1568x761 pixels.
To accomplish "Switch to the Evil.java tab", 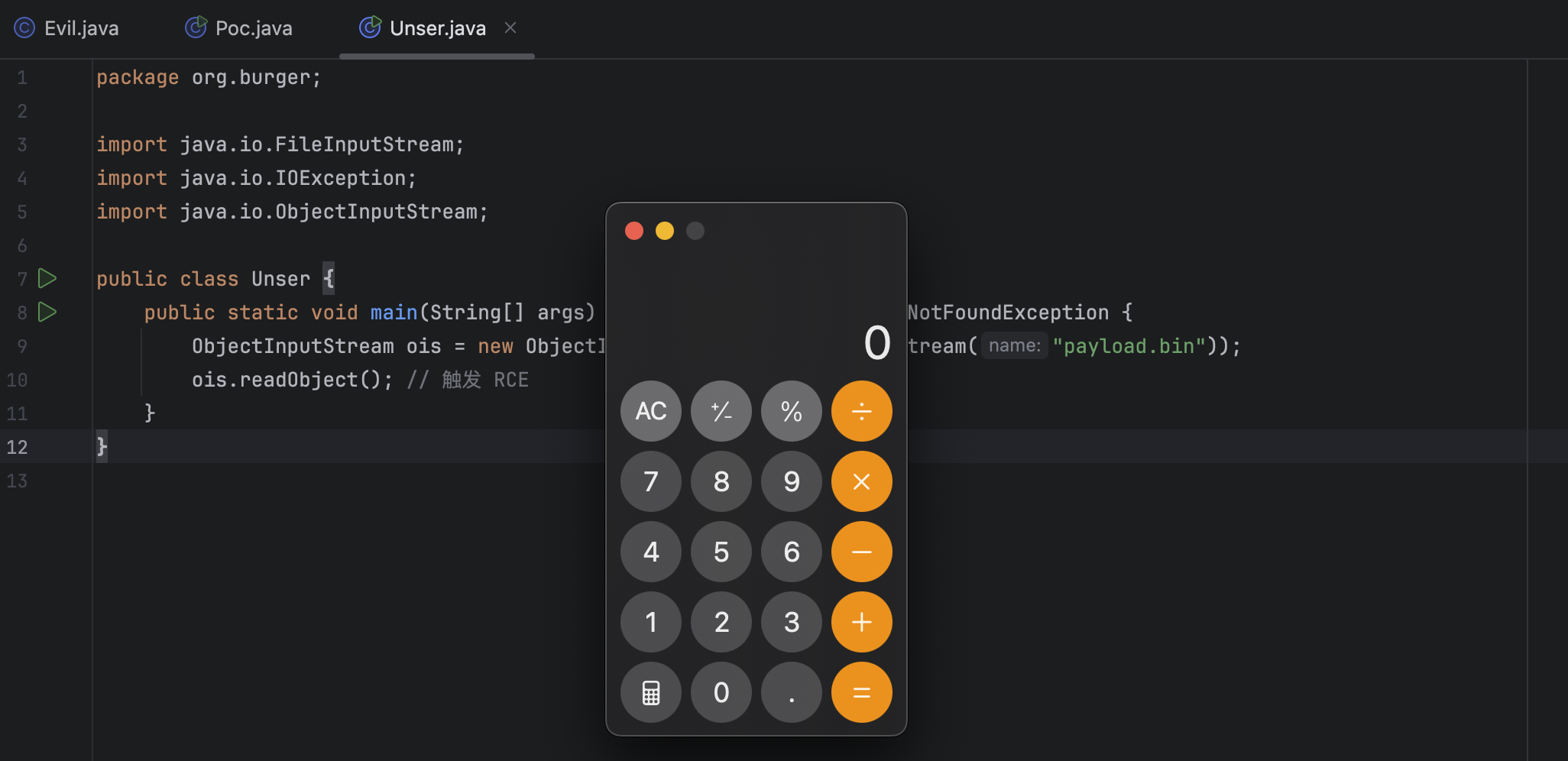I will tap(82, 28).
